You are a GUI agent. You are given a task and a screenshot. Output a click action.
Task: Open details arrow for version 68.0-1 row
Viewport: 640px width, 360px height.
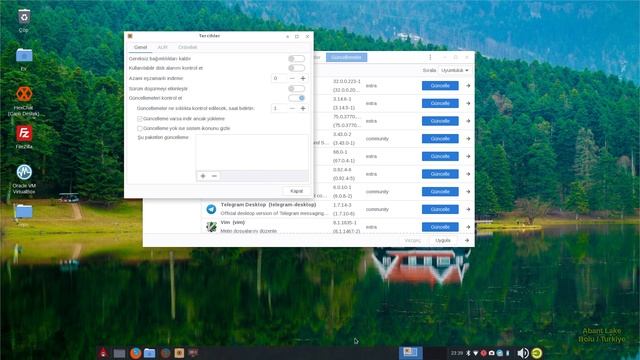pos(468,156)
